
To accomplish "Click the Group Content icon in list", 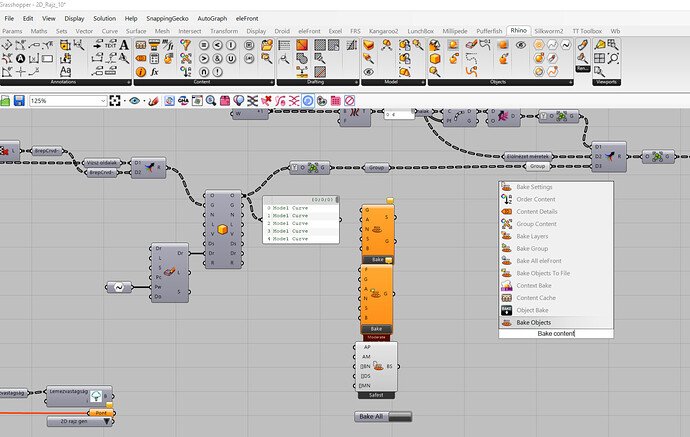I will point(506,223).
